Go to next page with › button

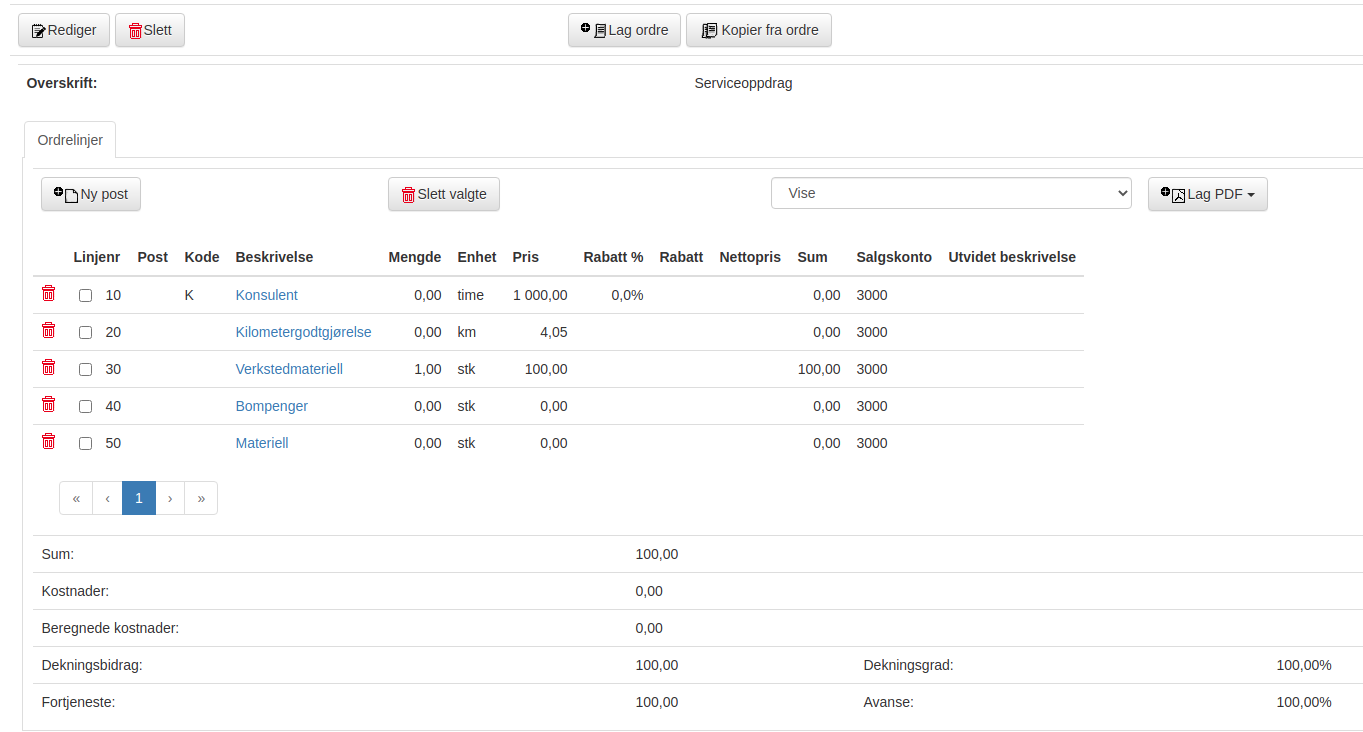coord(170,498)
